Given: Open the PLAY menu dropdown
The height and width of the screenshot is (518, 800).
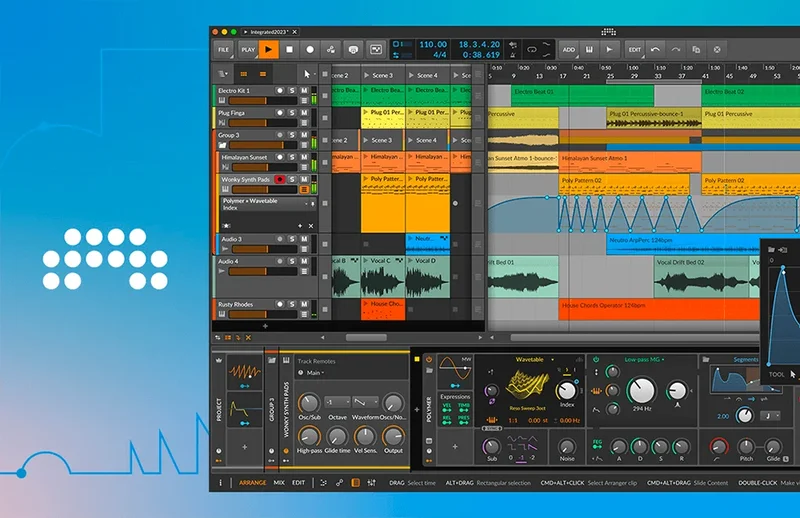Looking at the screenshot, I should 248,50.
